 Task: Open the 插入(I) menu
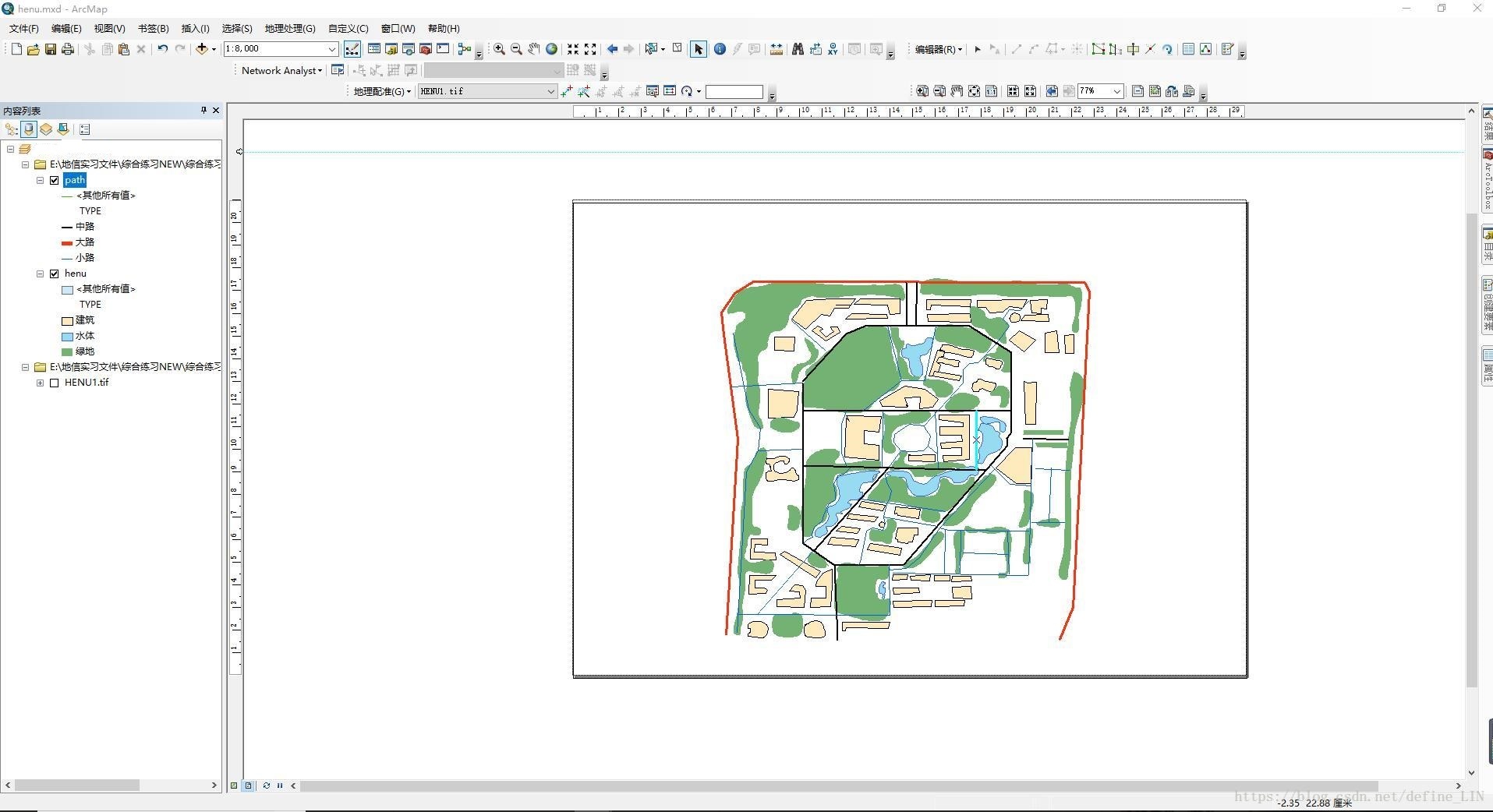(x=195, y=28)
